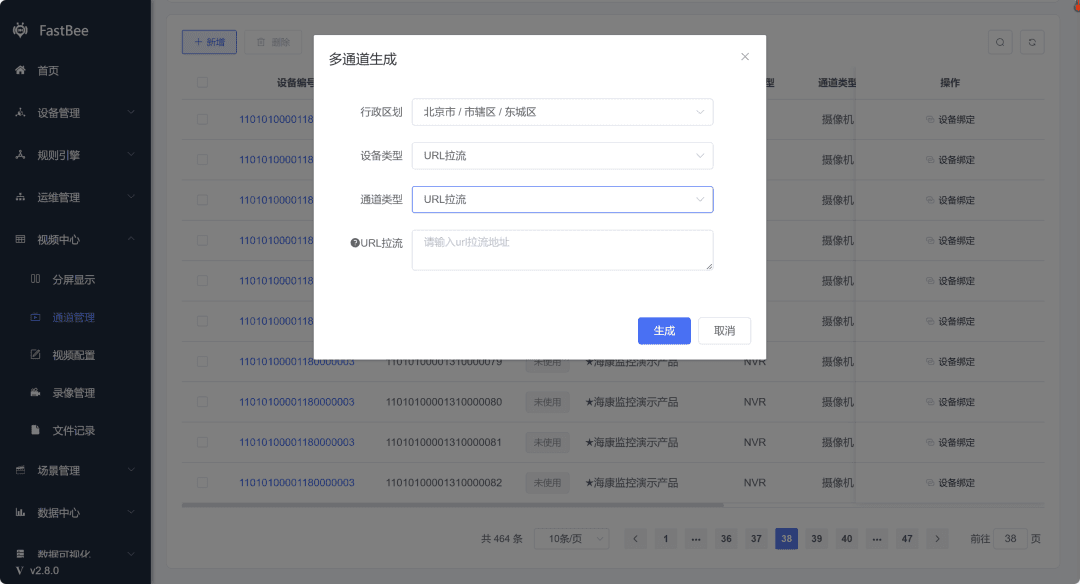Click the 分屏显示 icon
Viewport: 1080px width, 584px height.
click(x=36, y=279)
